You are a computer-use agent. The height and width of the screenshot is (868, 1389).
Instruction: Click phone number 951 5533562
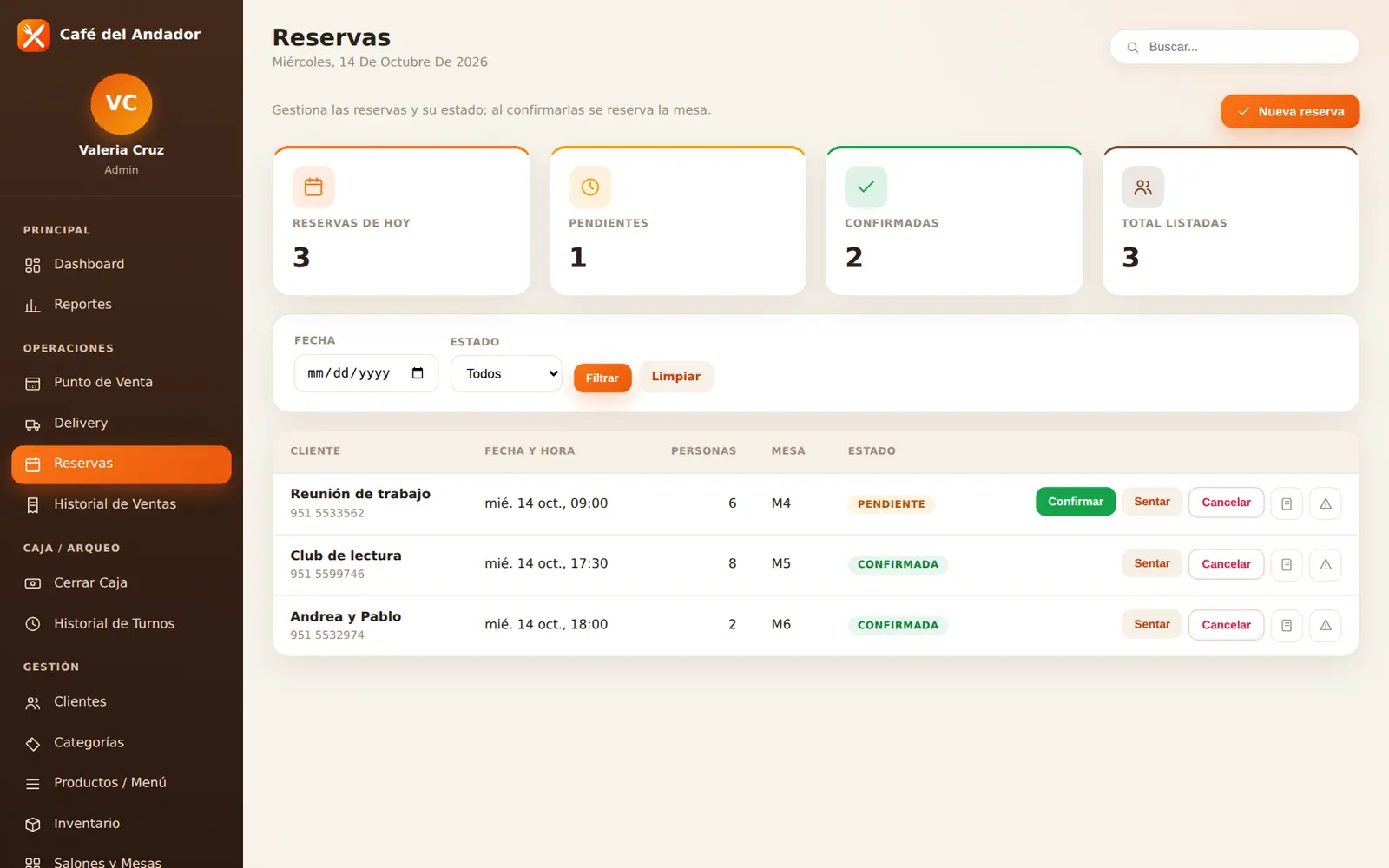click(x=327, y=513)
